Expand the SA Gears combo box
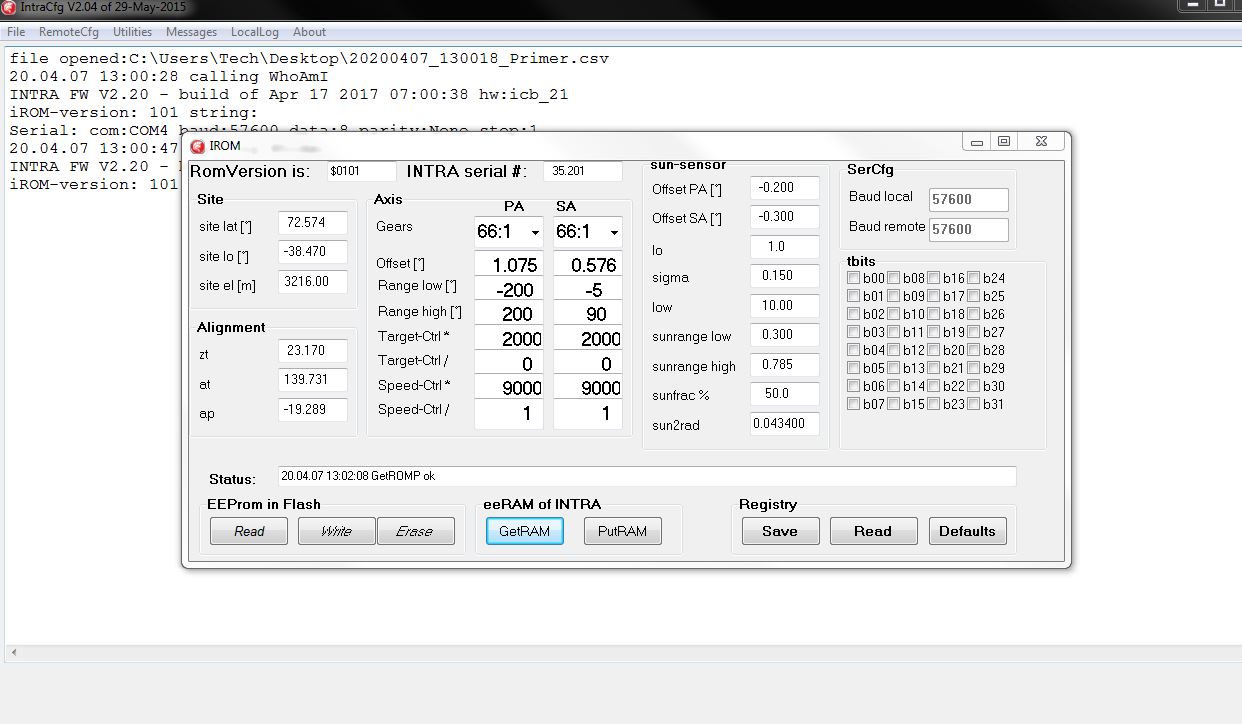Screen dimensions: 1242x724 coord(614,232)
